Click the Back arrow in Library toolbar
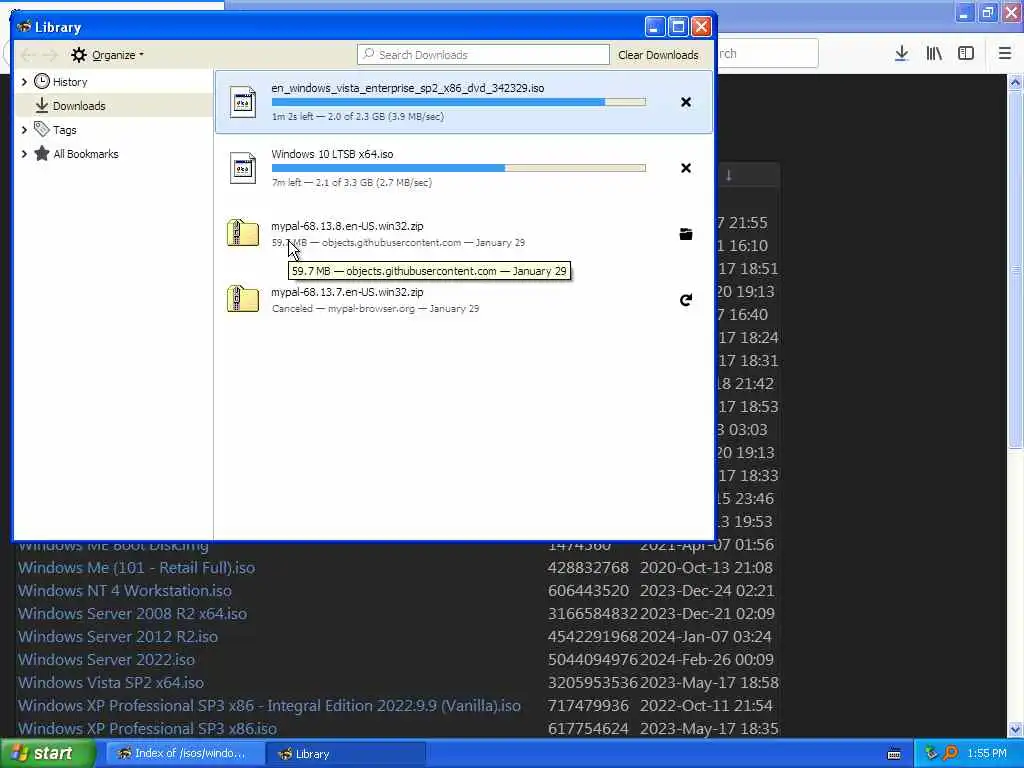The image size is (1024, 768). point(27,55)
